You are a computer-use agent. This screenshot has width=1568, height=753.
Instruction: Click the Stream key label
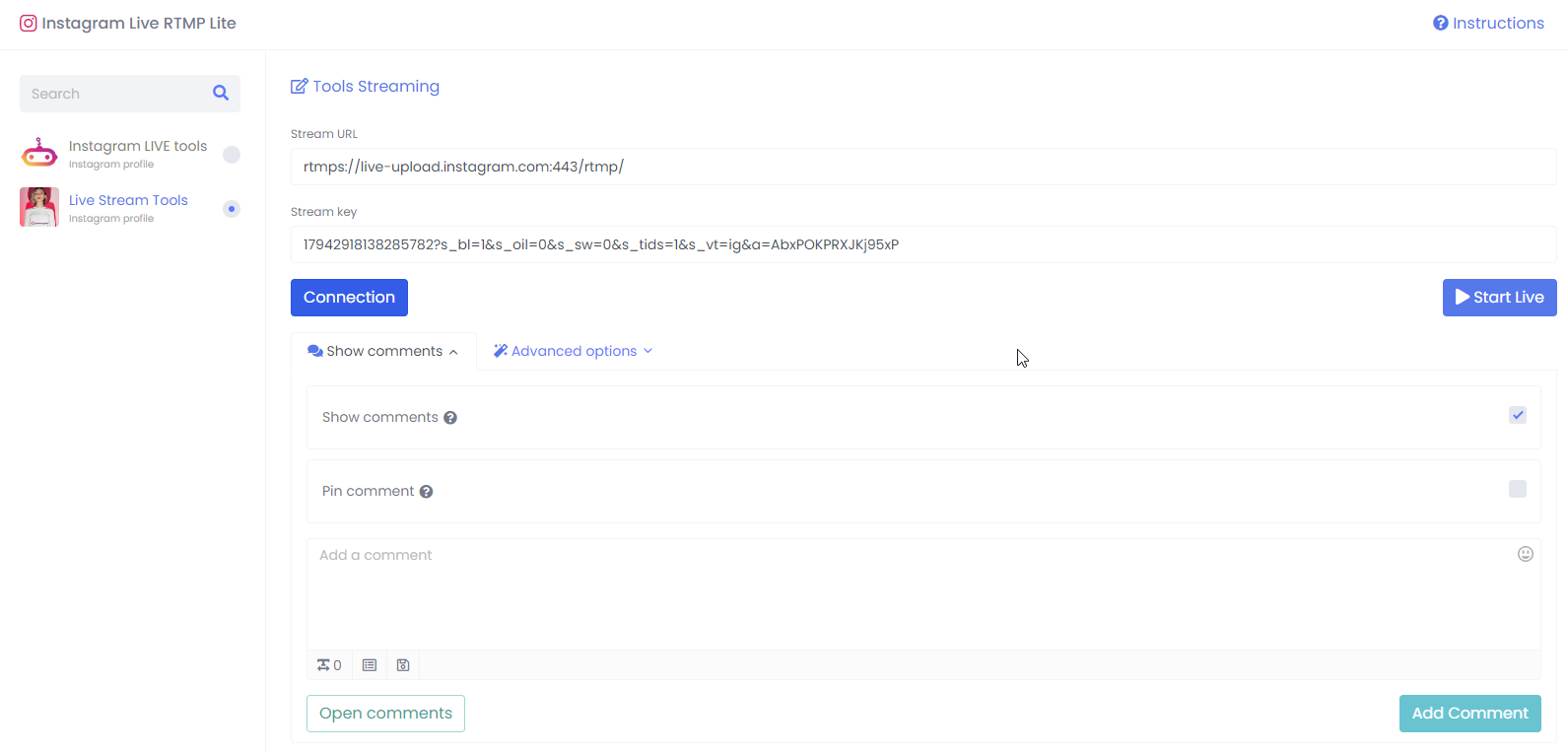tap(323, 212)
